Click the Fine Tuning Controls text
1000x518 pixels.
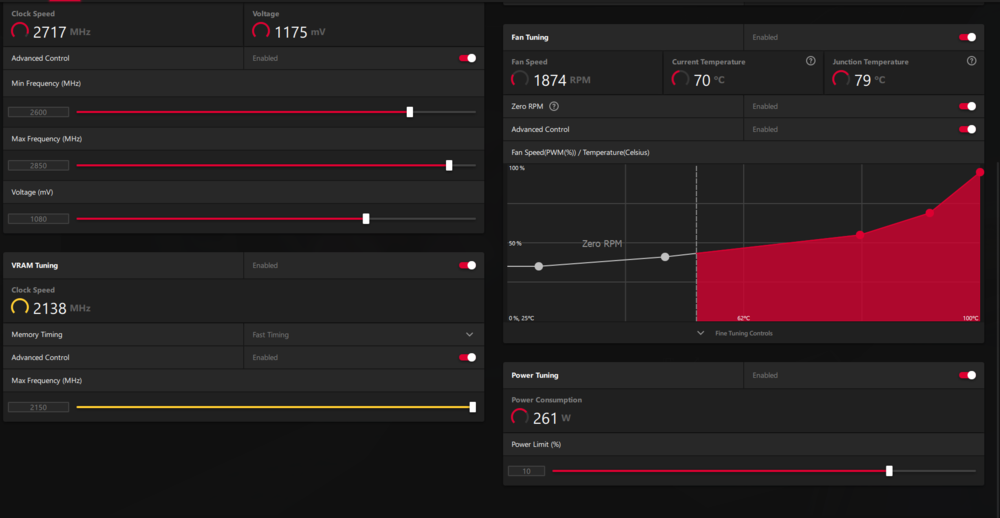[x=744, y=334]
